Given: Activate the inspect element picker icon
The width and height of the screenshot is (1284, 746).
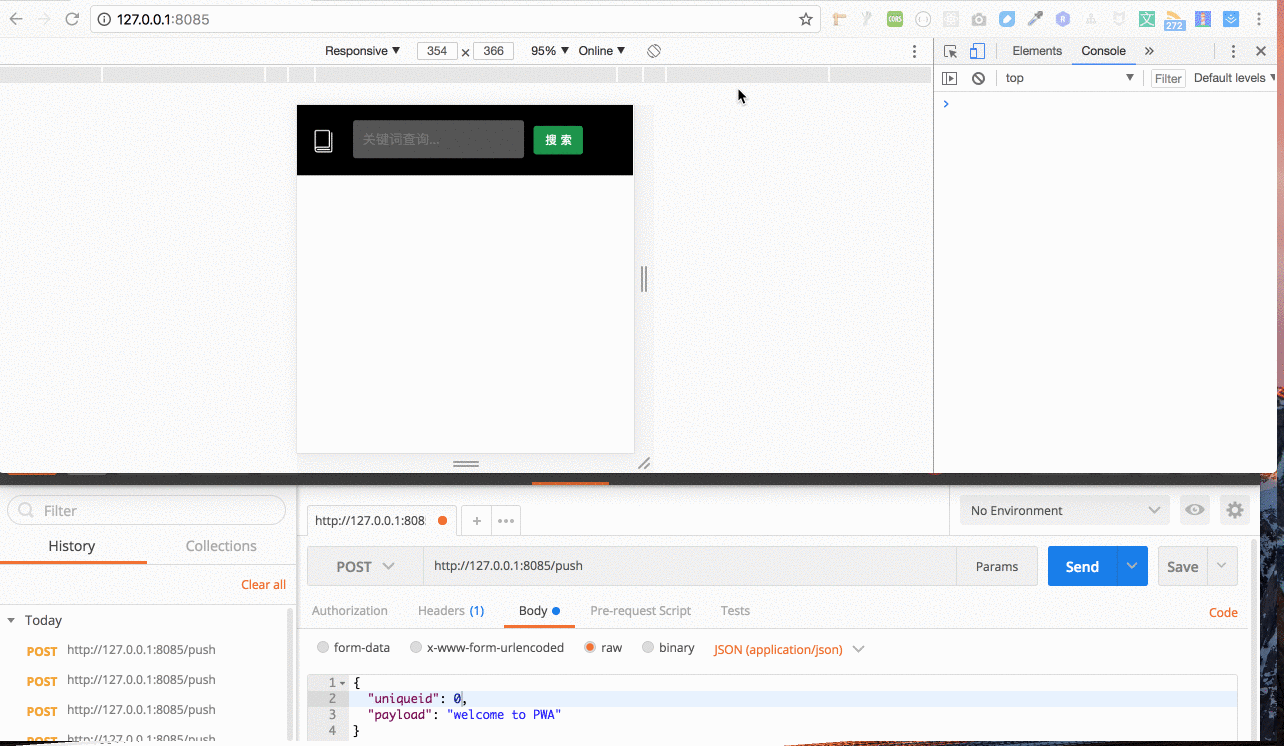Looking at the screenshot, I should [x=950, y=51].
